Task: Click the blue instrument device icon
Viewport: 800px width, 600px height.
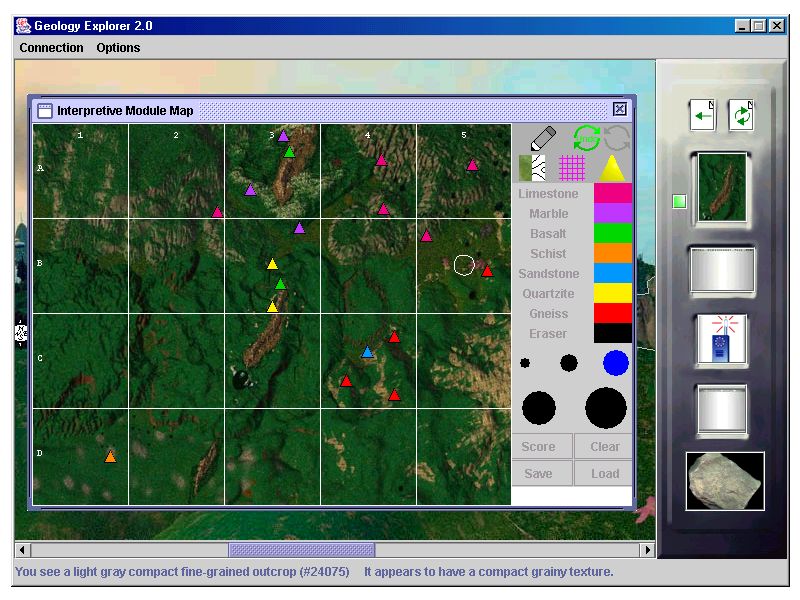Action: point(722,341)
